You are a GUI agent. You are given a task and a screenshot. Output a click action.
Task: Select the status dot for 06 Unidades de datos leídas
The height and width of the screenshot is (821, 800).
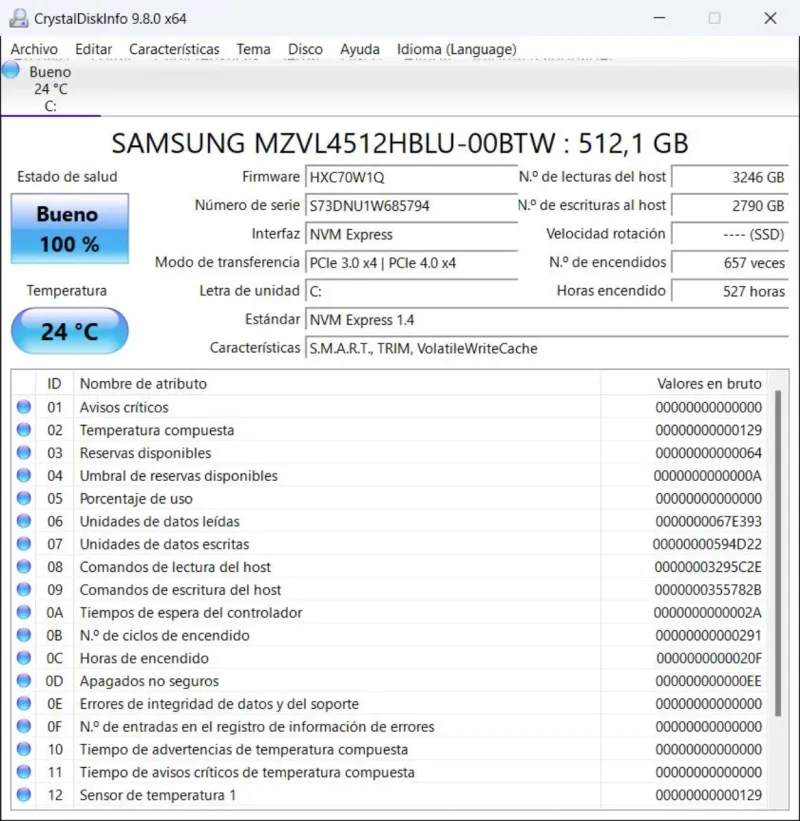pos(24,521)
